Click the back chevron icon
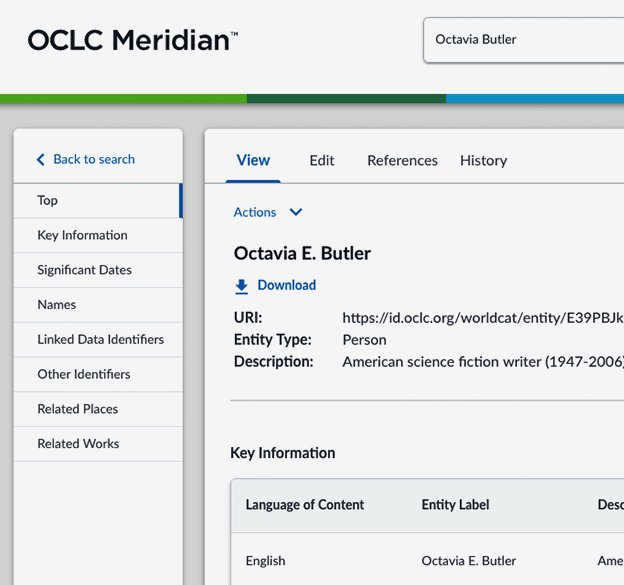624x585 pixels. tap(41, 160)
